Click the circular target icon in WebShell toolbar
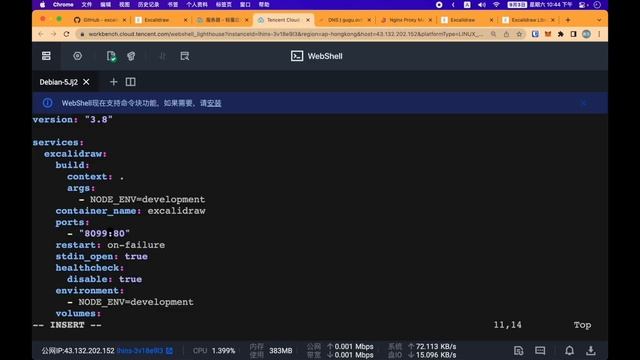 click(x=78, y=56)
